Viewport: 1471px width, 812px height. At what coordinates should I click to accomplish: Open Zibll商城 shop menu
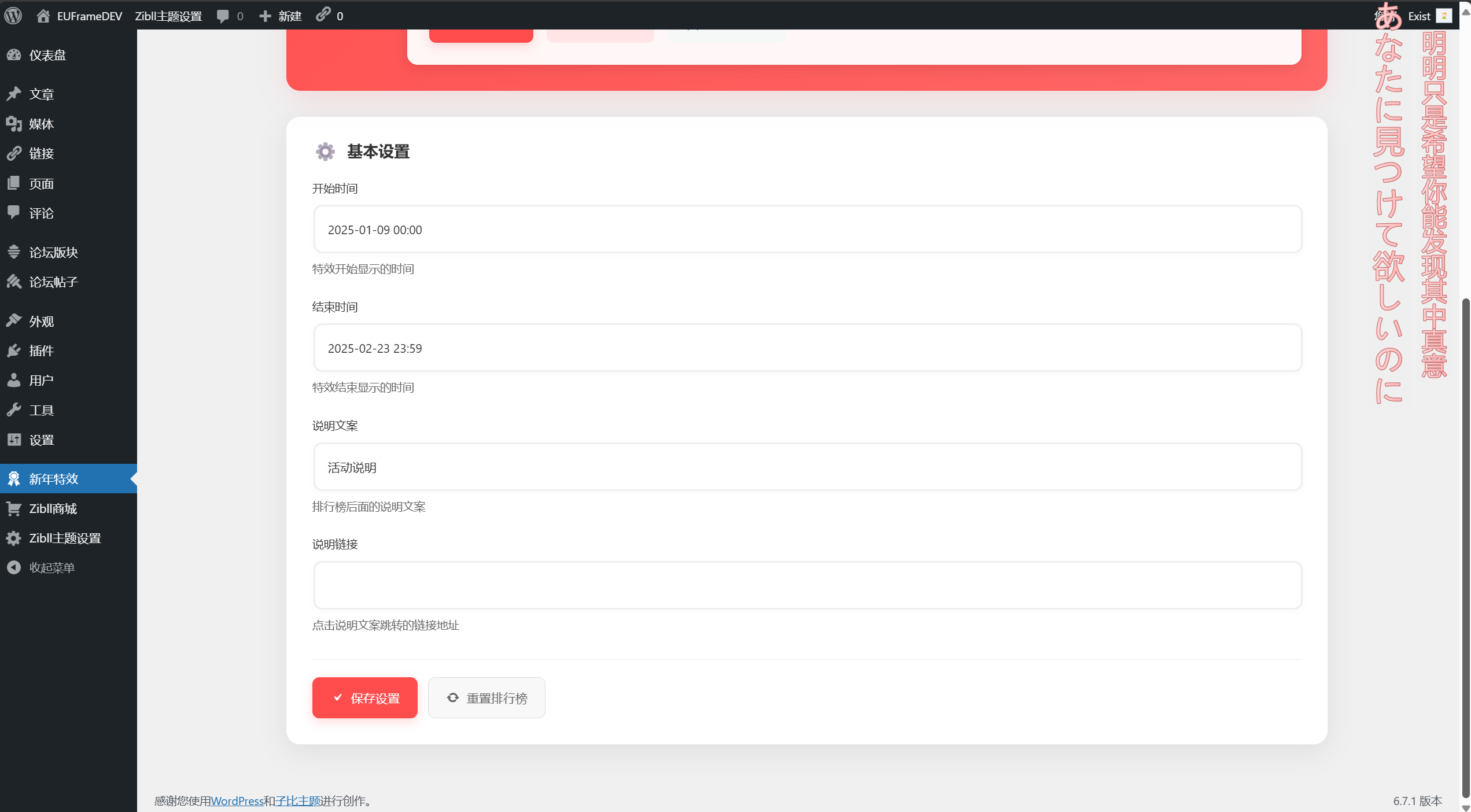tap(53, 508)
